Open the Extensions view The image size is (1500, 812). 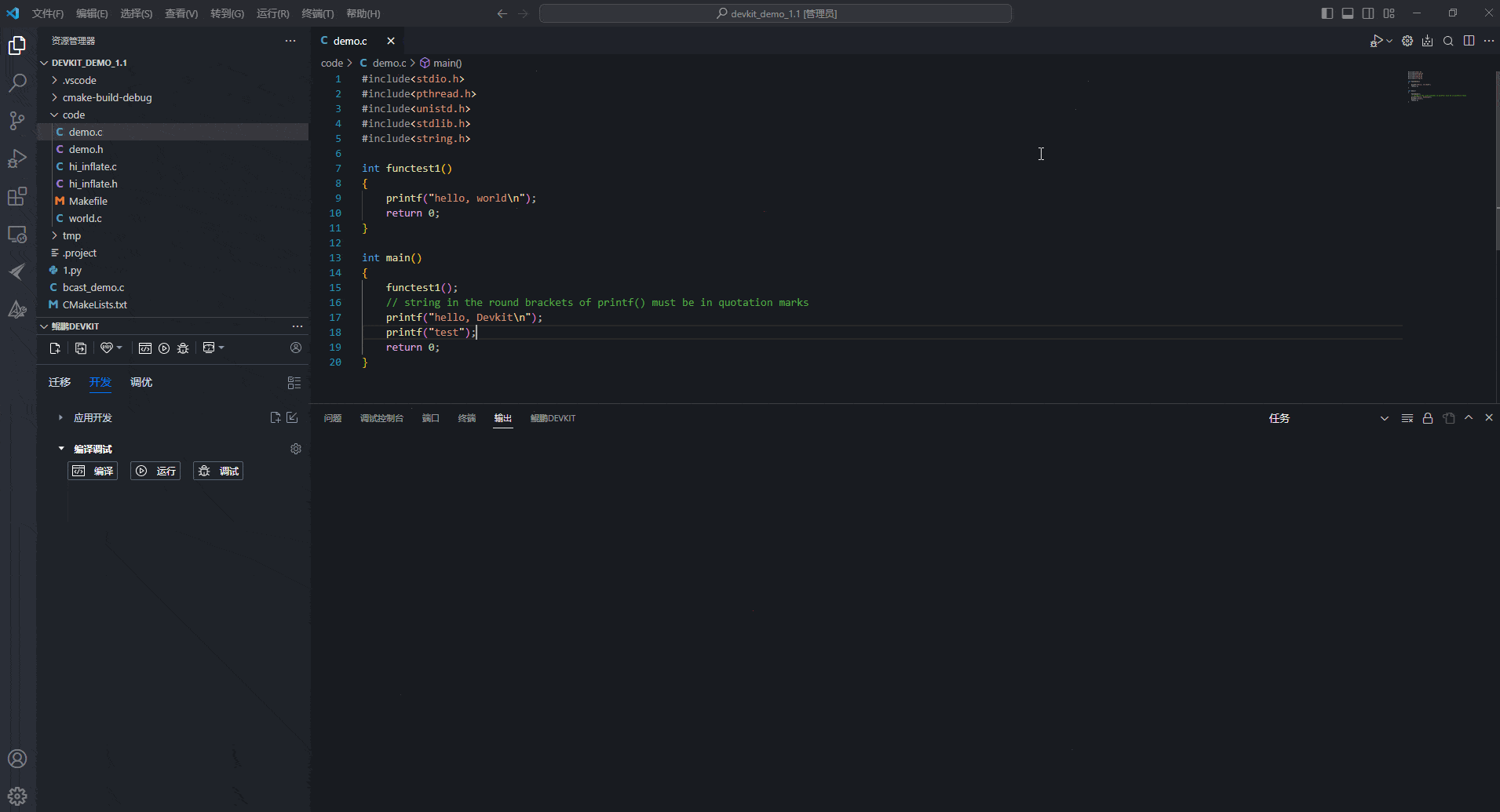point(17,196)
